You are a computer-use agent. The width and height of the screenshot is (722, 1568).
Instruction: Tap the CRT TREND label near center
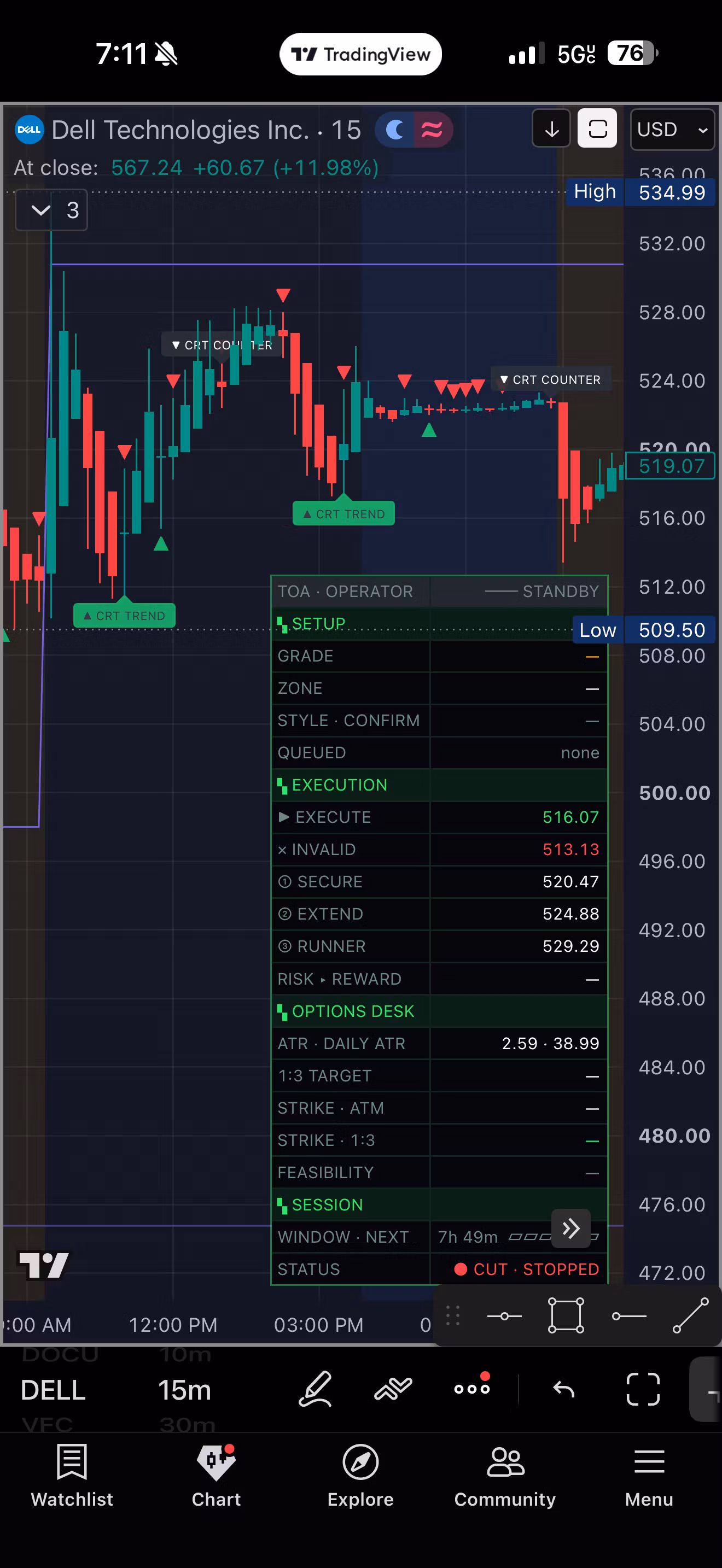click(x=344, y=514)
